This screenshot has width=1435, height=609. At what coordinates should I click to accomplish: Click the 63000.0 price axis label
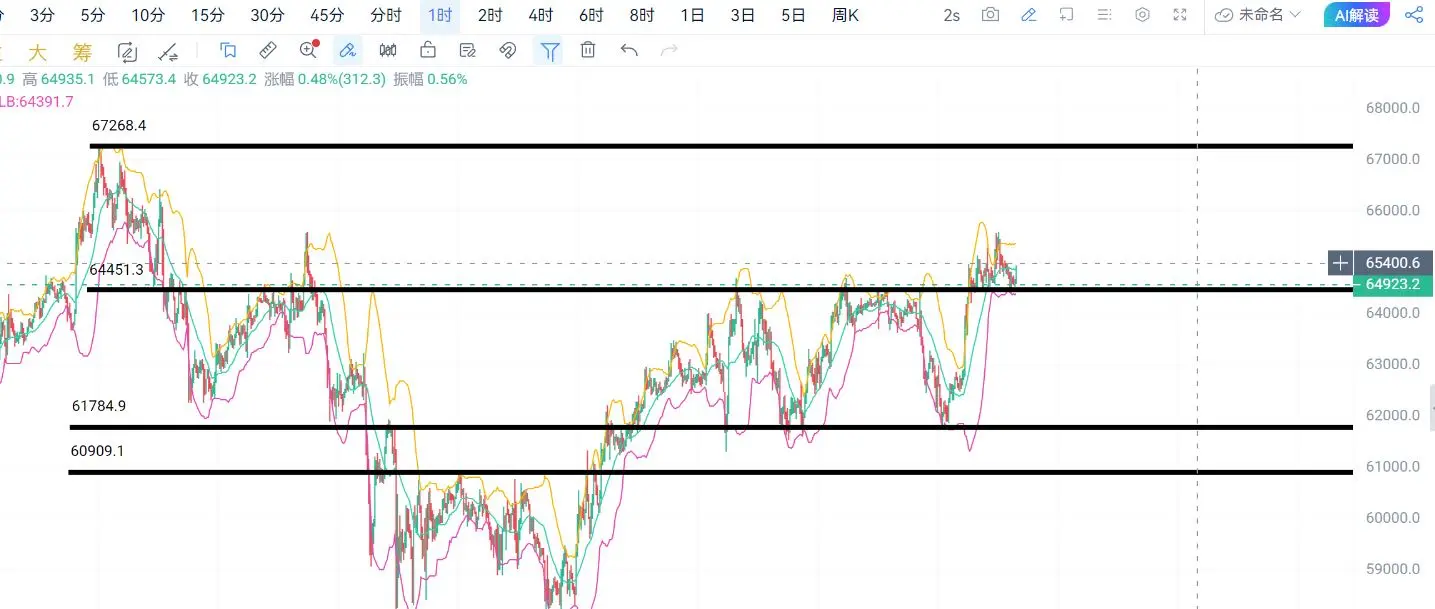[1393, 364]
